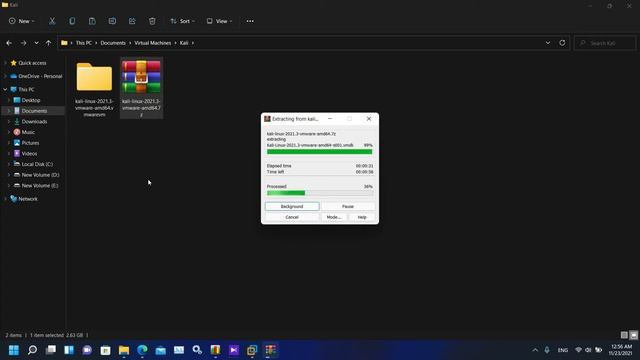Open recent locations chevron
Image resolution: width=640 pixels, height=360 pixels.
36,43
